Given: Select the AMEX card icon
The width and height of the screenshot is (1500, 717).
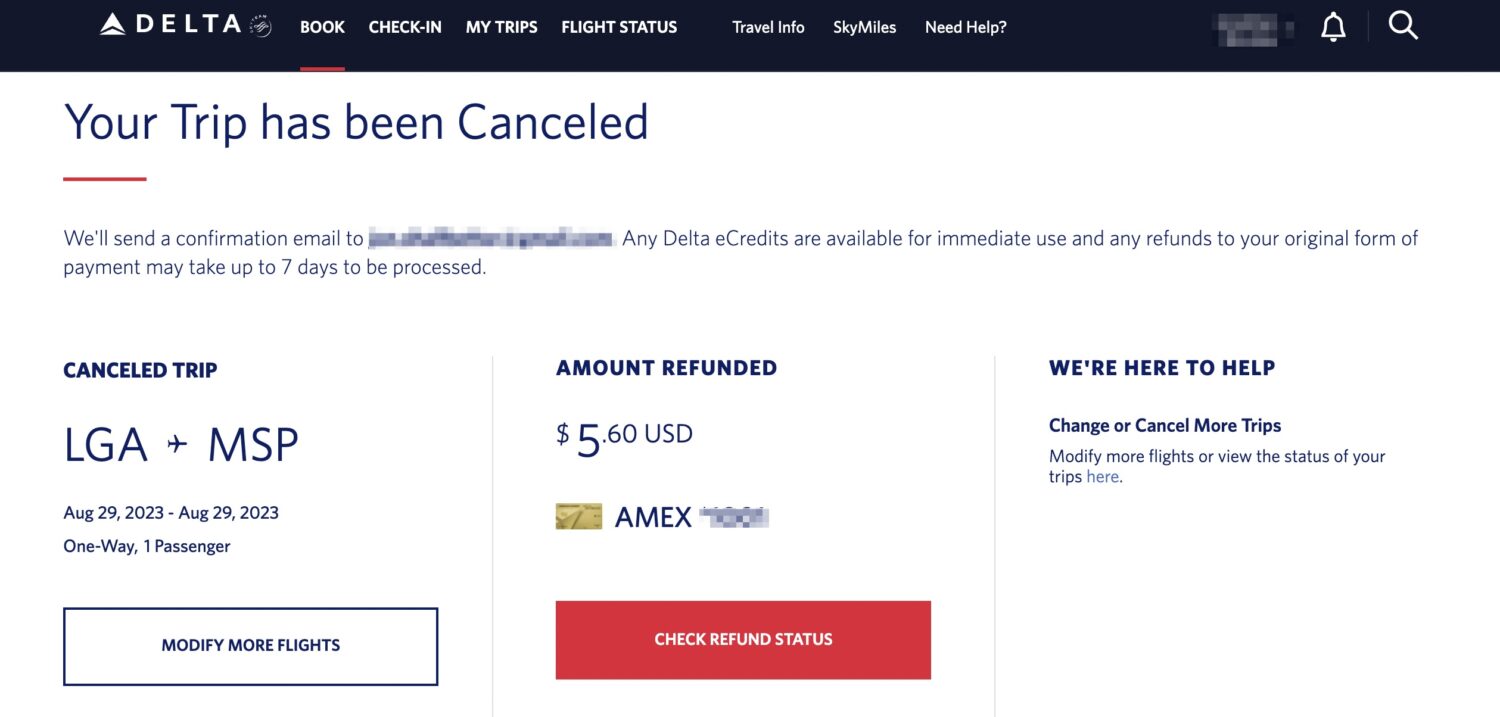Looking at the screenshot, I should coord(577,516).
